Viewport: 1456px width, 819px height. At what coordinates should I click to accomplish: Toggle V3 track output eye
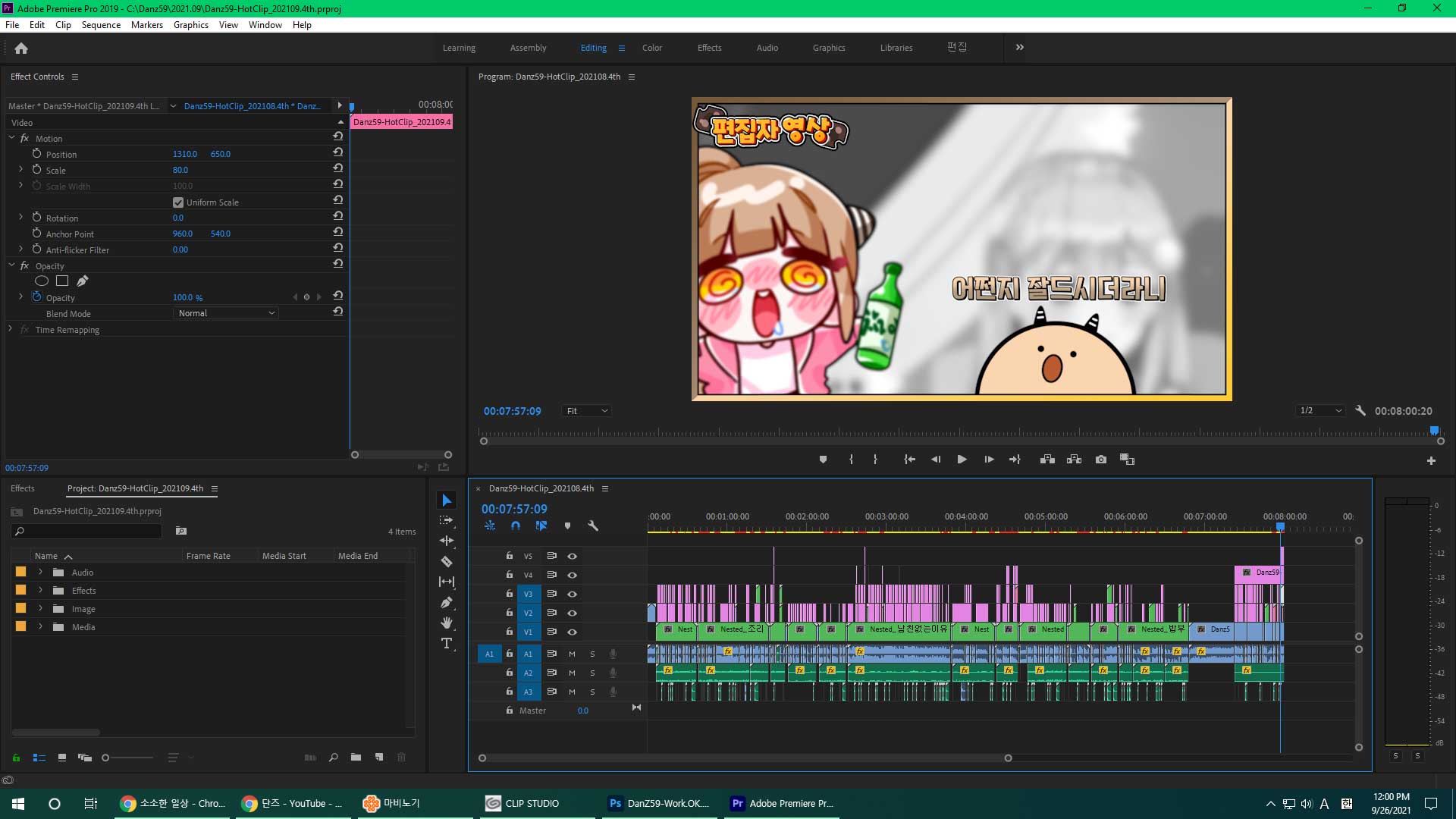573,594
